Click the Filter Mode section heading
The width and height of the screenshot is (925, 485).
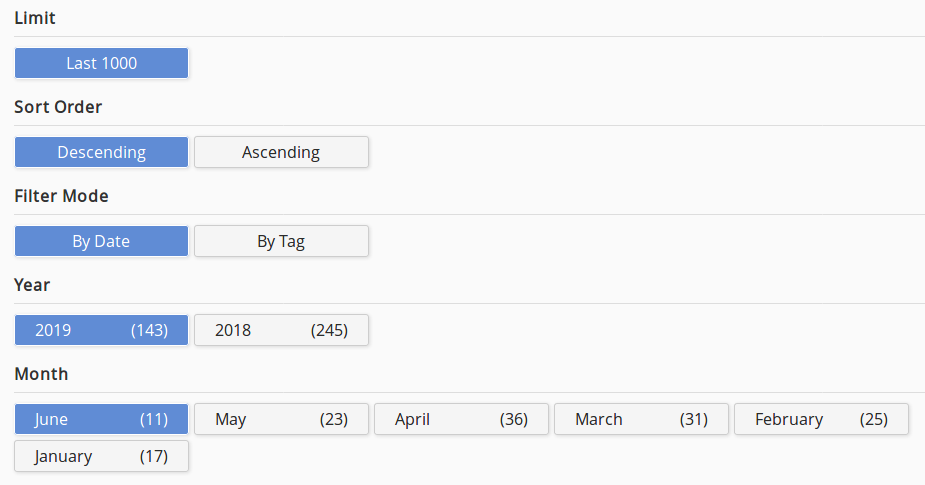[x=61, y=196]
